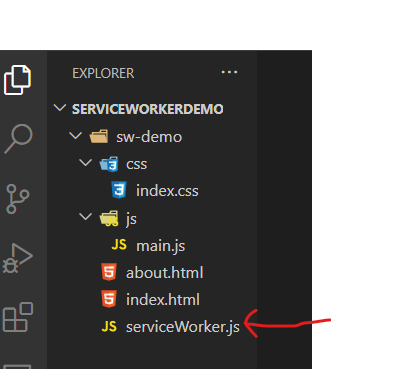The height and width of the screenshot is (369, 409).
Task: Collapse the sw-demo folder chevron
Action: (75, 136)
